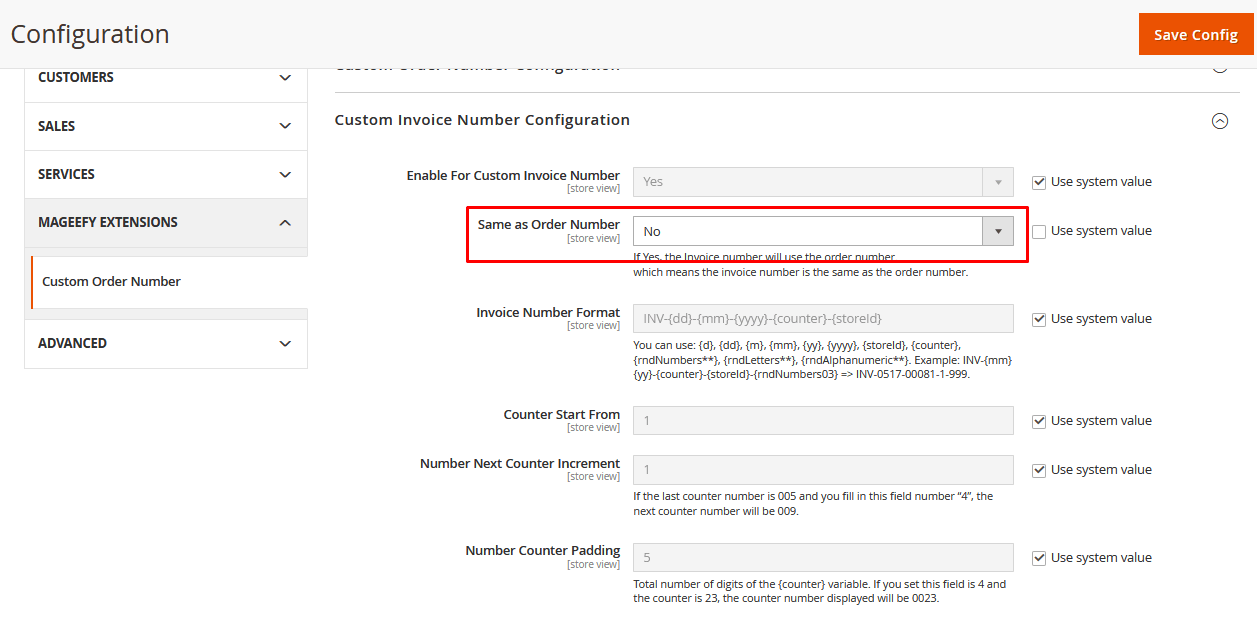This screenshot has height=633, width=1257.
Task: Click the Invoice Number Format input field
Action: 822,319
